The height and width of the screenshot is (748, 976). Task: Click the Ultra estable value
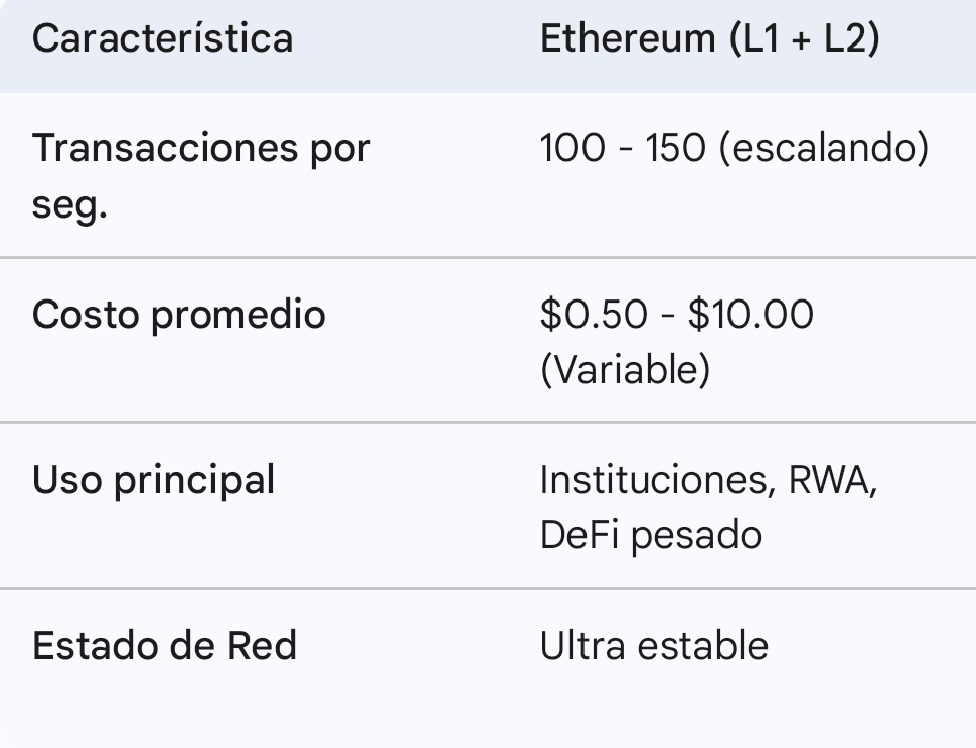[654, 646]
